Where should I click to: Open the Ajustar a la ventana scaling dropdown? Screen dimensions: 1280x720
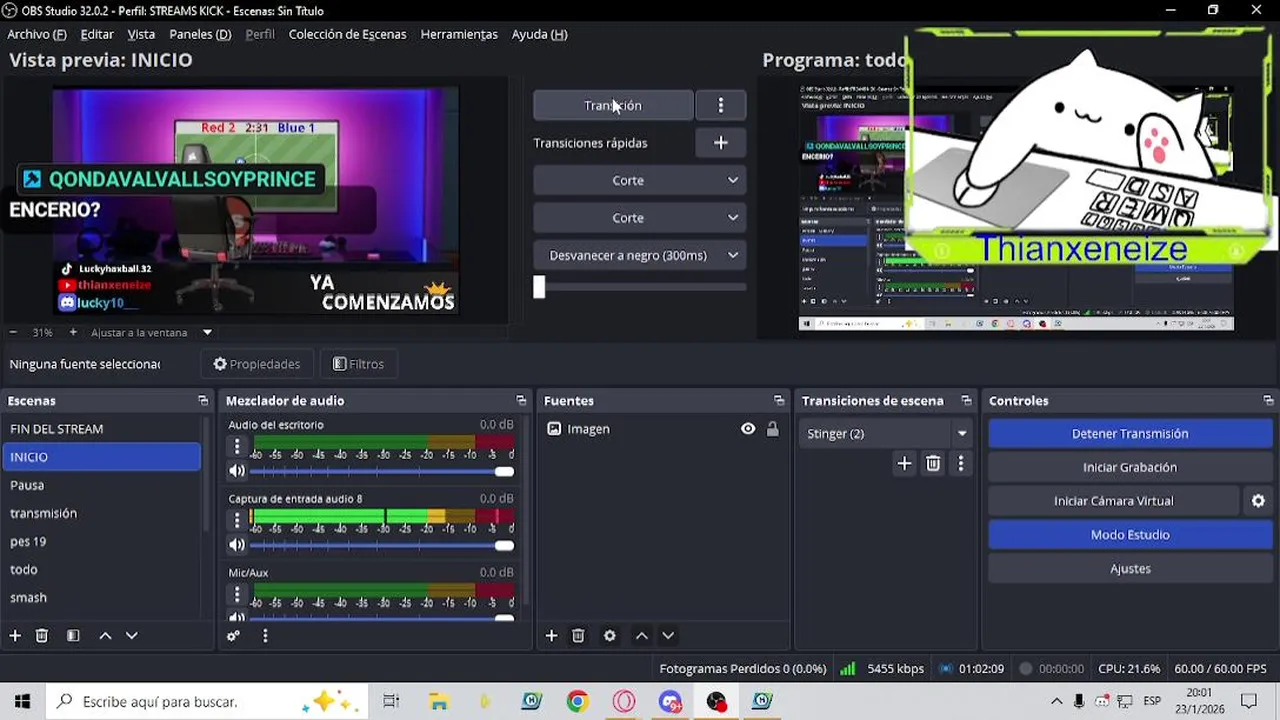tap(152, 332)
